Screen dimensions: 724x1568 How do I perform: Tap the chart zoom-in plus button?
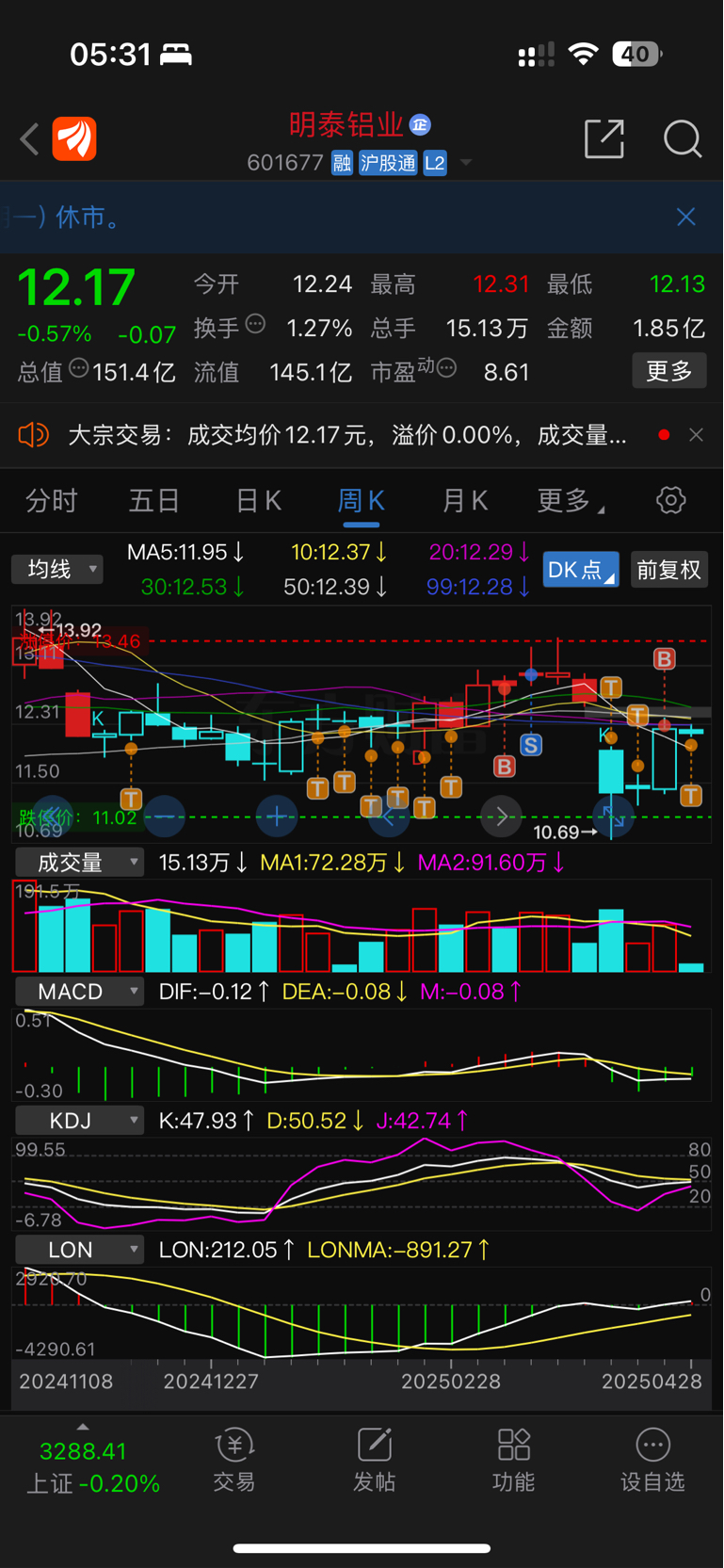coord(277,816)
